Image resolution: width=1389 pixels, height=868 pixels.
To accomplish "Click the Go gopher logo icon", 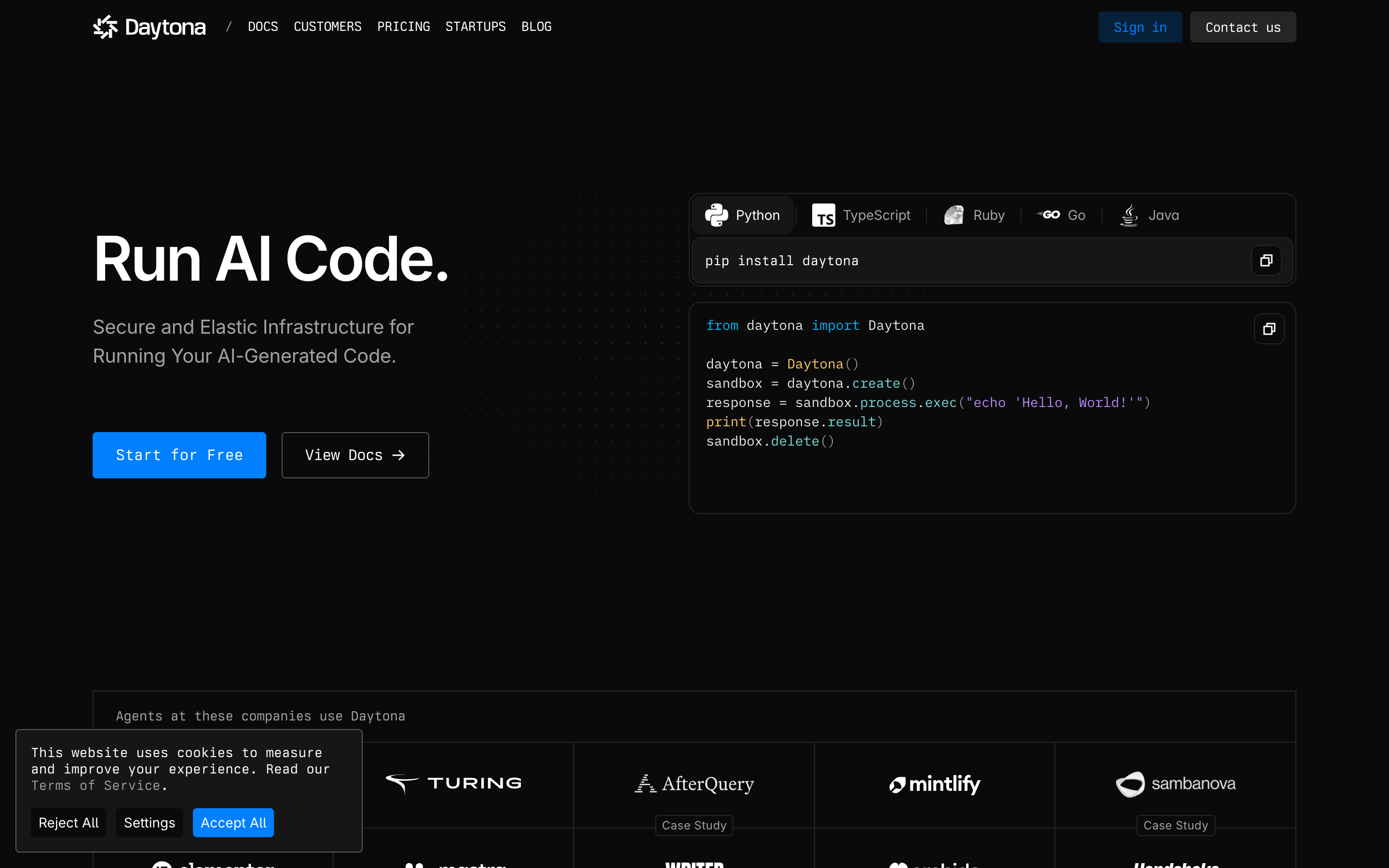I will tap(1049, 215).
